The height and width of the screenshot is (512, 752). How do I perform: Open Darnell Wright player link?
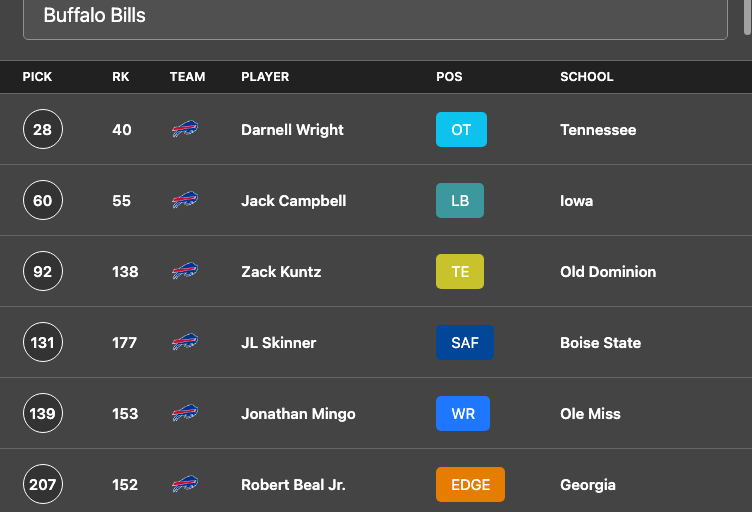[x=292, y=130]
